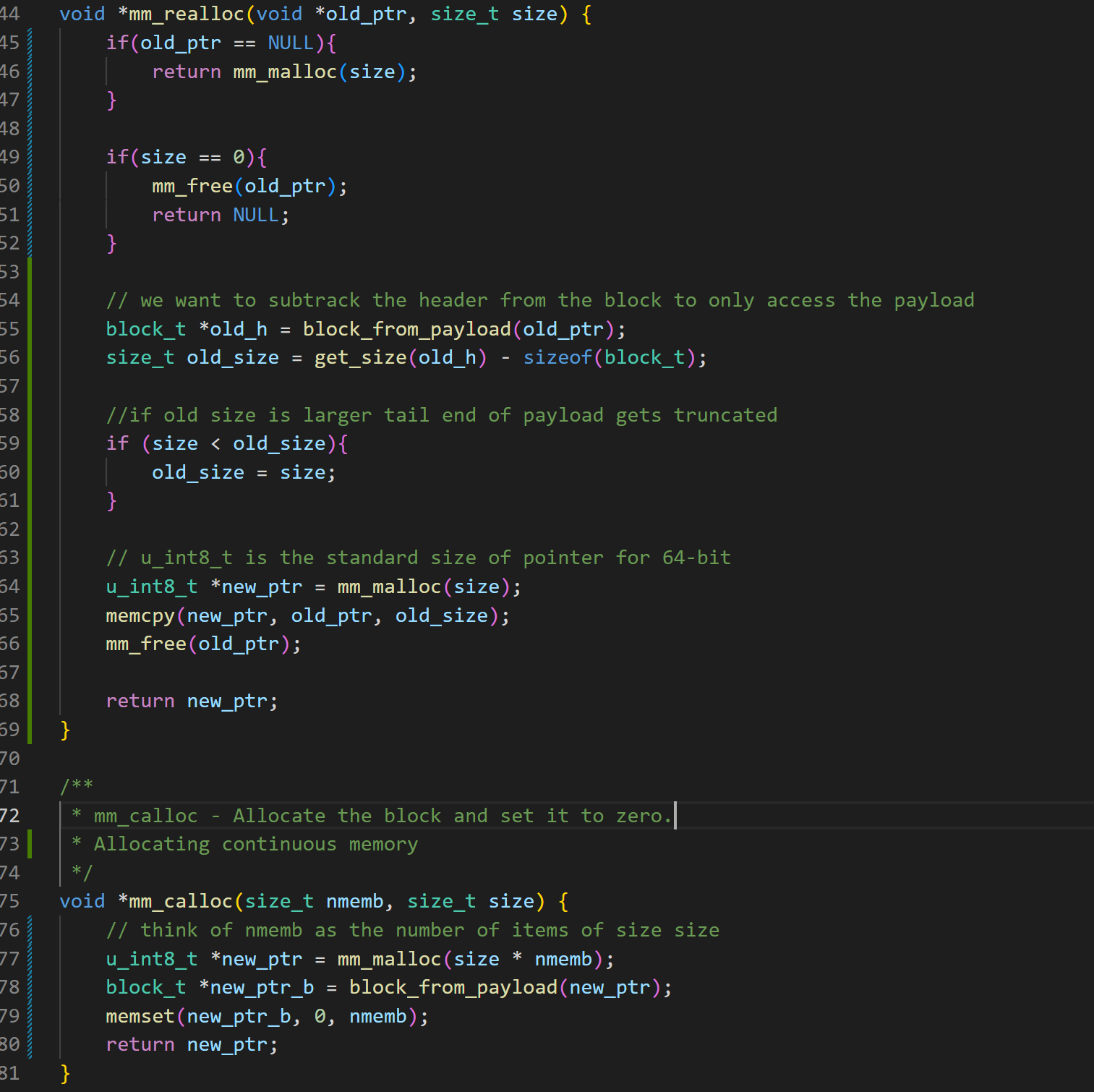This screenshot has height=1092, width=1094.
Task: Click the sizeof keyword on line 56
Action: 557,357
